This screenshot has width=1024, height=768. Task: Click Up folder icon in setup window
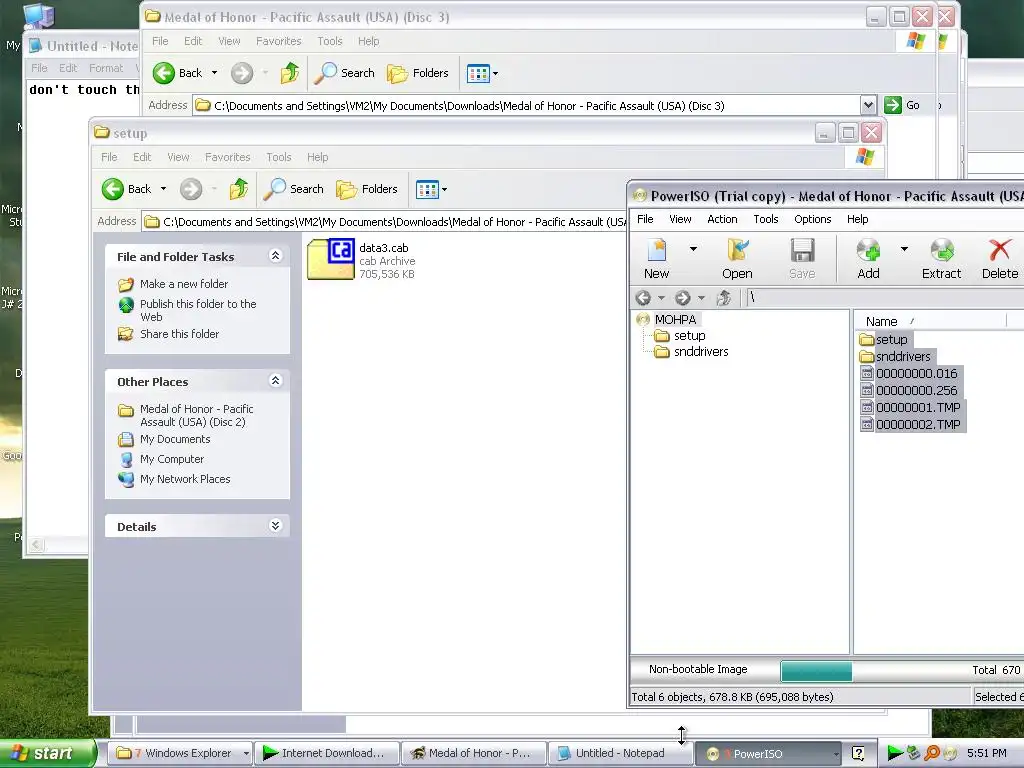coord(238,189)
